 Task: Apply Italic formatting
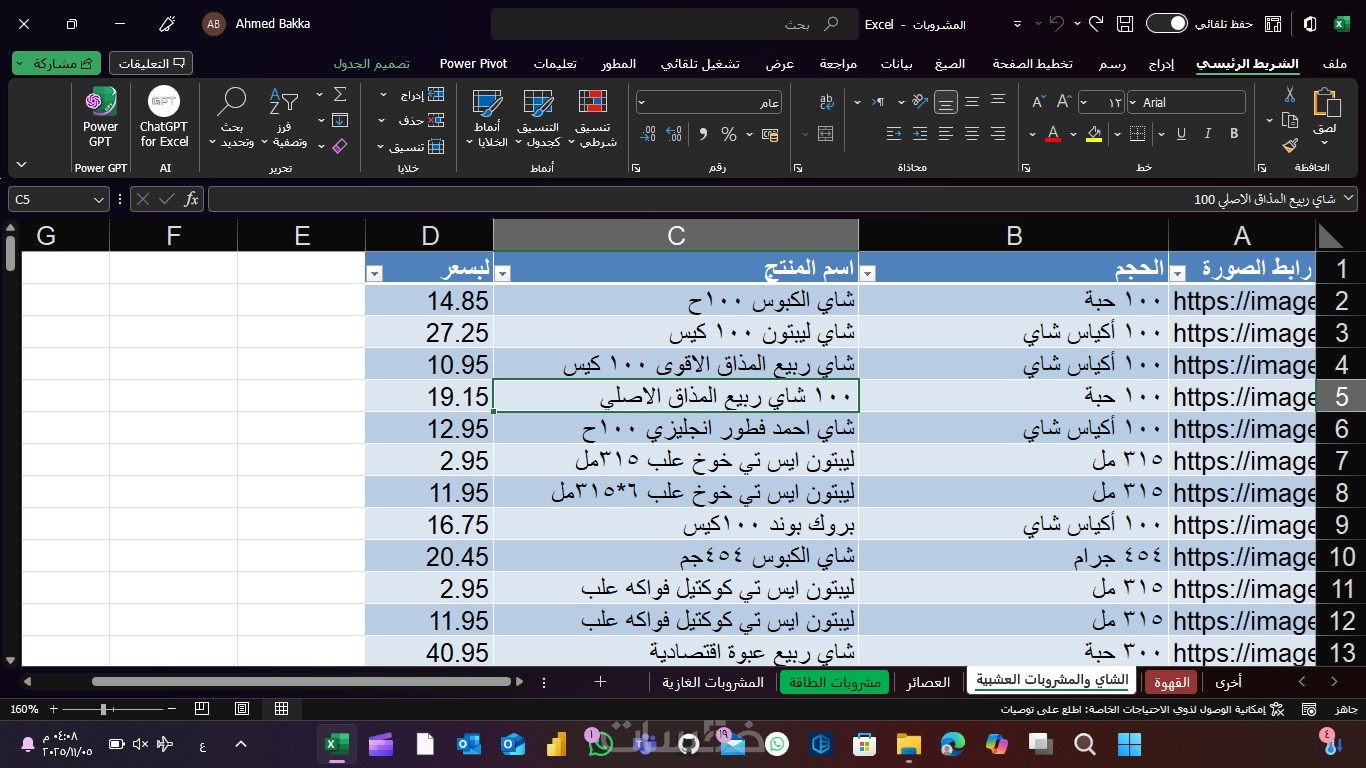(1208, 133)
